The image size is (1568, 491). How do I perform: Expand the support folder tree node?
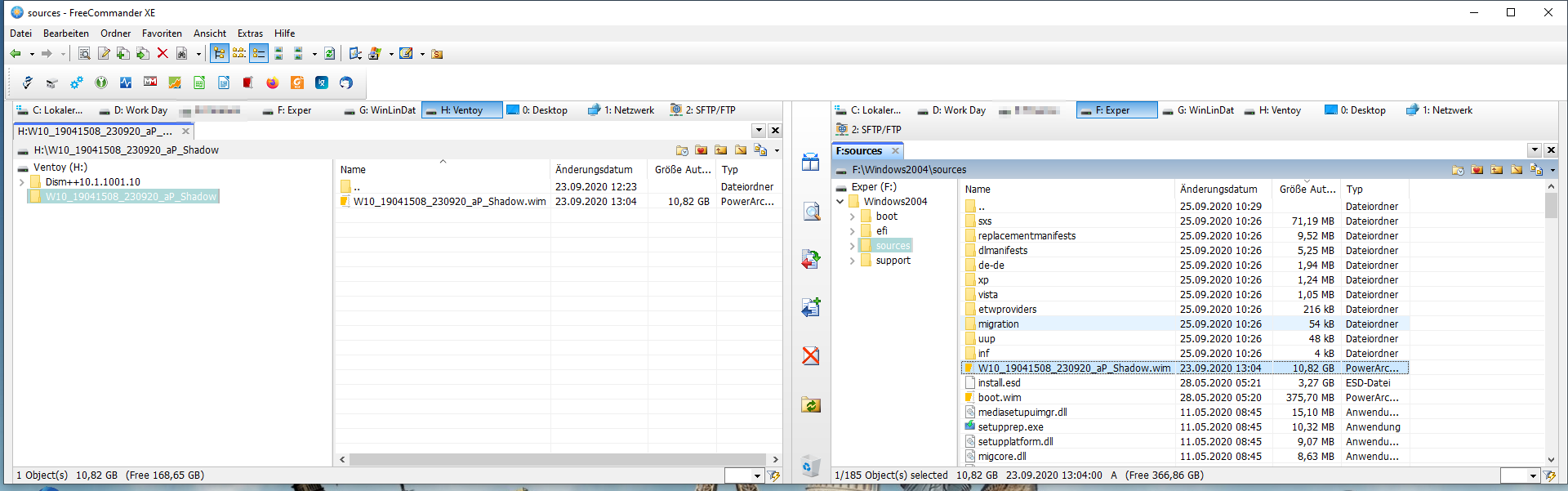tap(853, 261)
